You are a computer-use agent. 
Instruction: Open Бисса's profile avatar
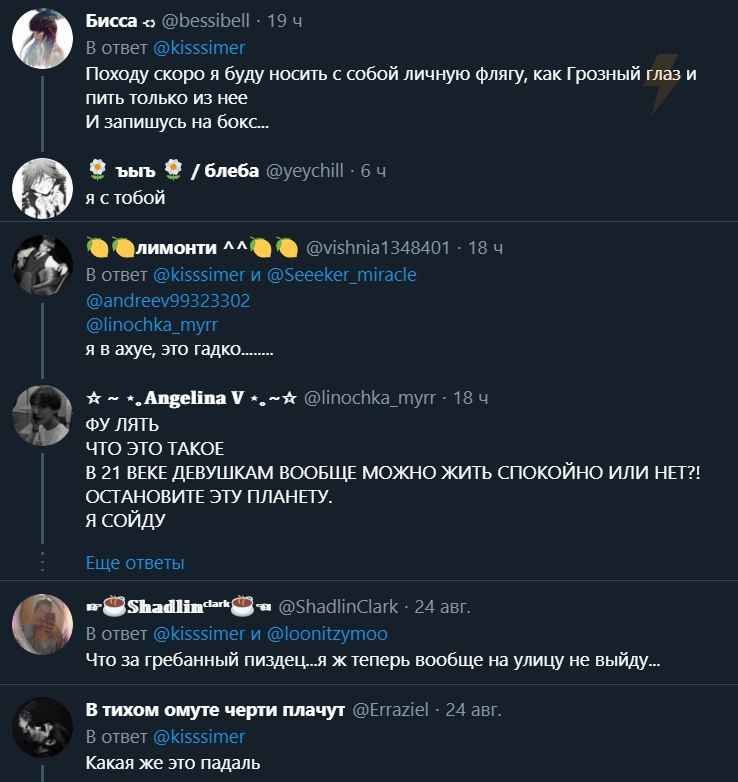point(42,38)
